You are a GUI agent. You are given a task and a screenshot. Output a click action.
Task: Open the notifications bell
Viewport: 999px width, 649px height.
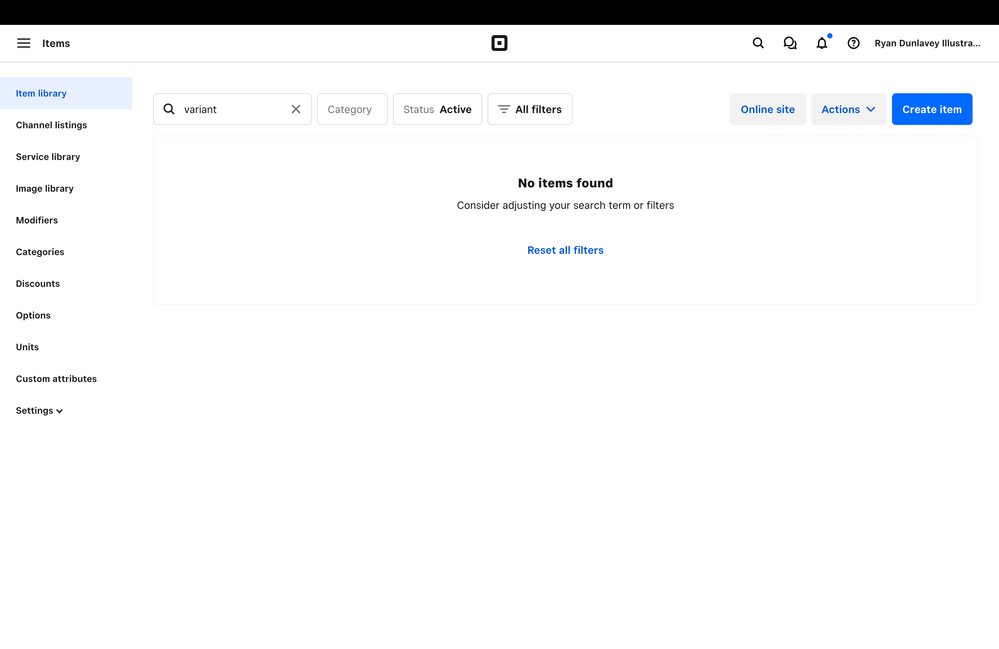(822, 43)
